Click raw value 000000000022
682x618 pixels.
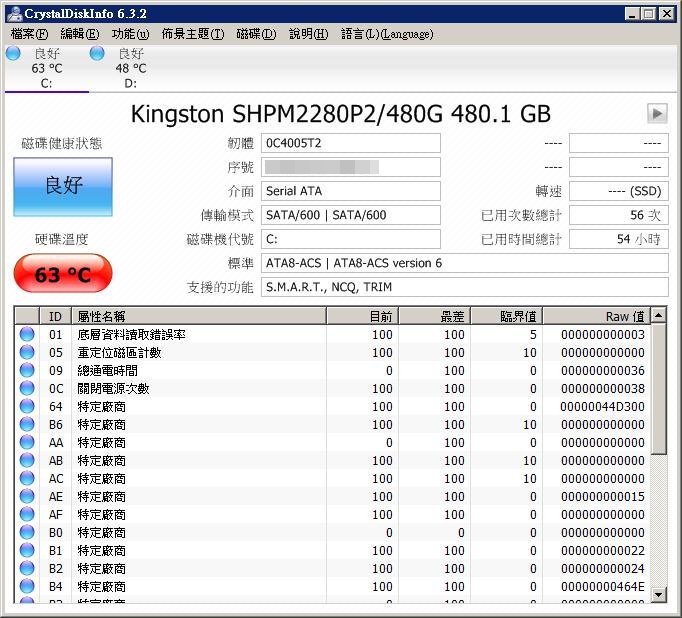(602, 551)
